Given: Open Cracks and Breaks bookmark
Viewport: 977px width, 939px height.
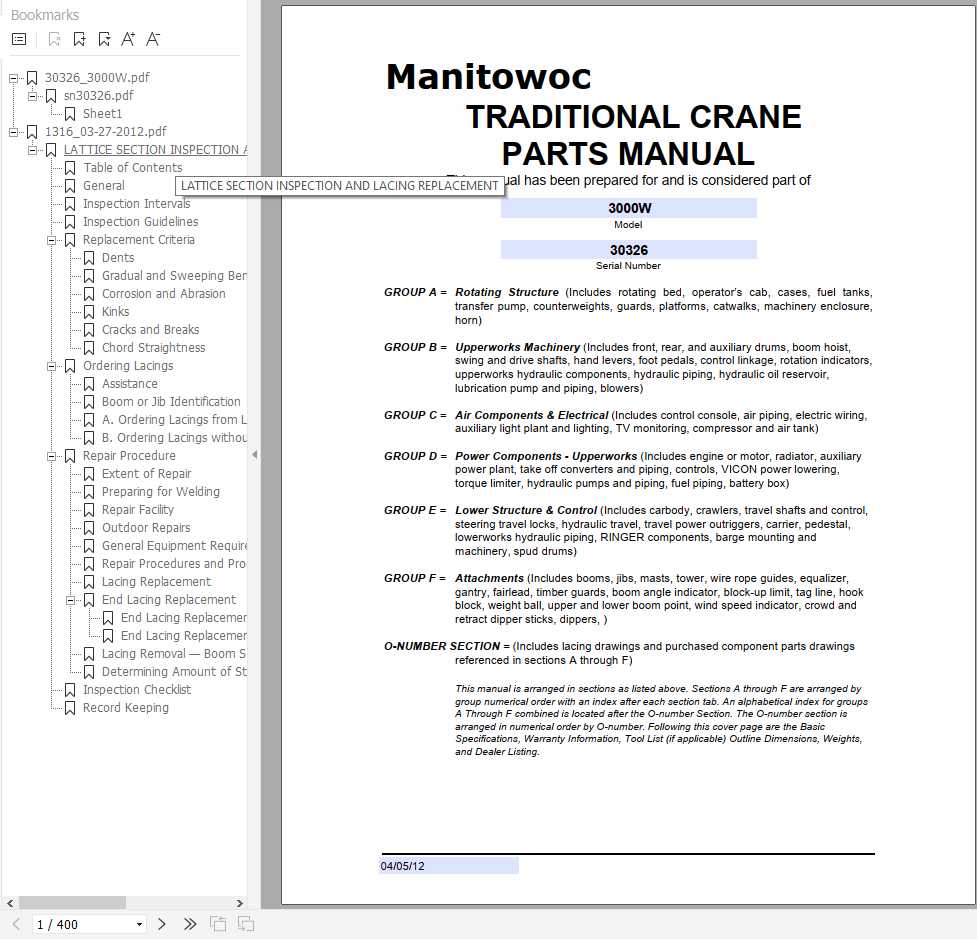Looking at the screenshot, I should 150,330.
